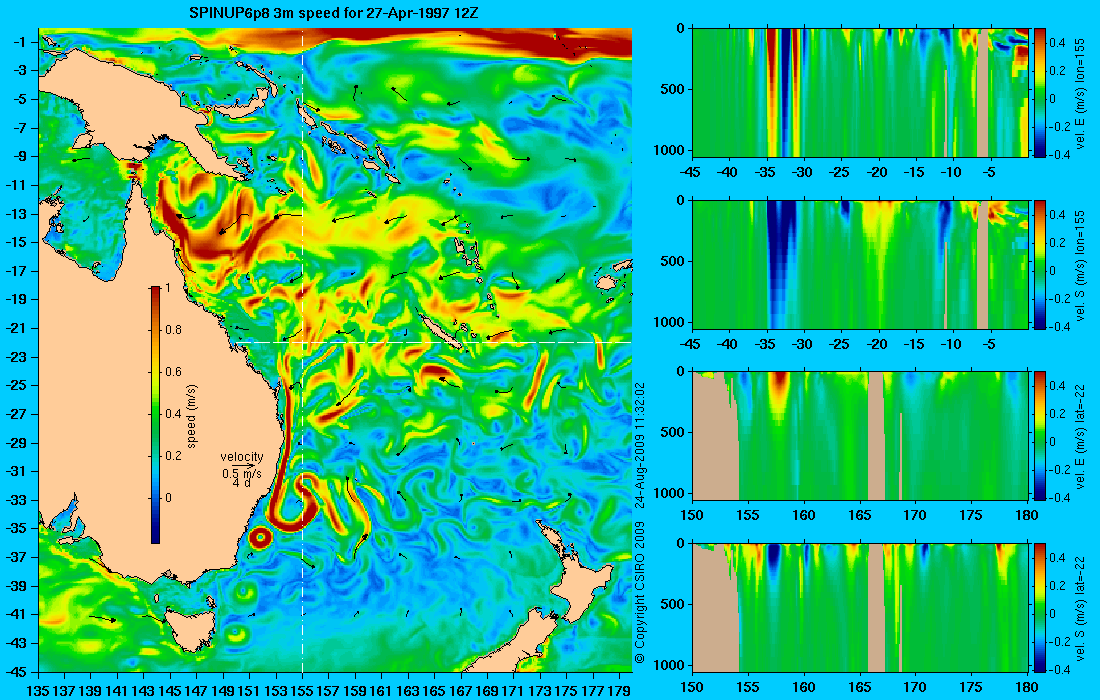1100x700 pixels.
Task: Click the circular eddy ring southeast of Australia
Action: 260,538
